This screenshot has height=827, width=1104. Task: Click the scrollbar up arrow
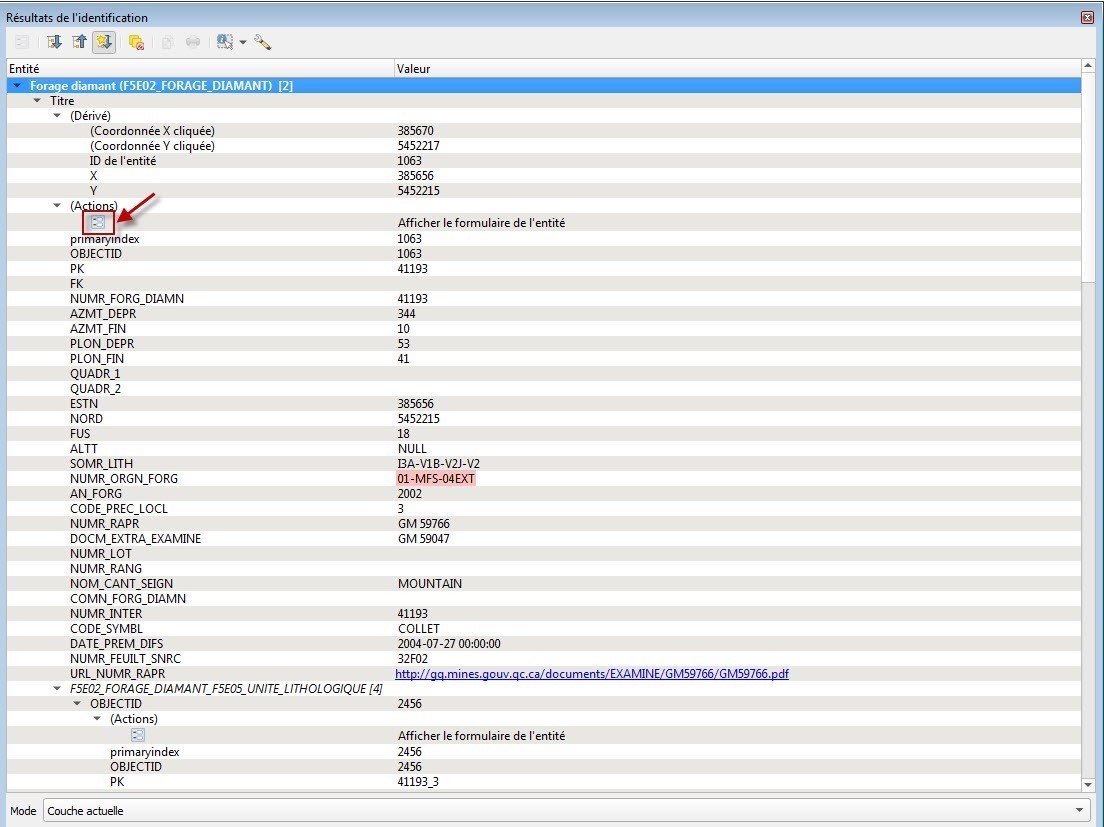coord(1088,66)
